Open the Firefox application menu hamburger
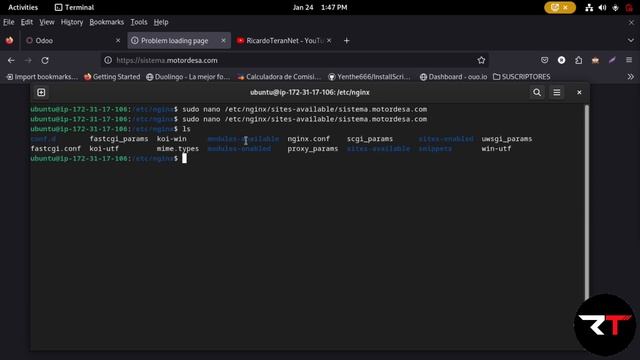The height and width of the screenshot is (360, 640). tap(629, 60)
